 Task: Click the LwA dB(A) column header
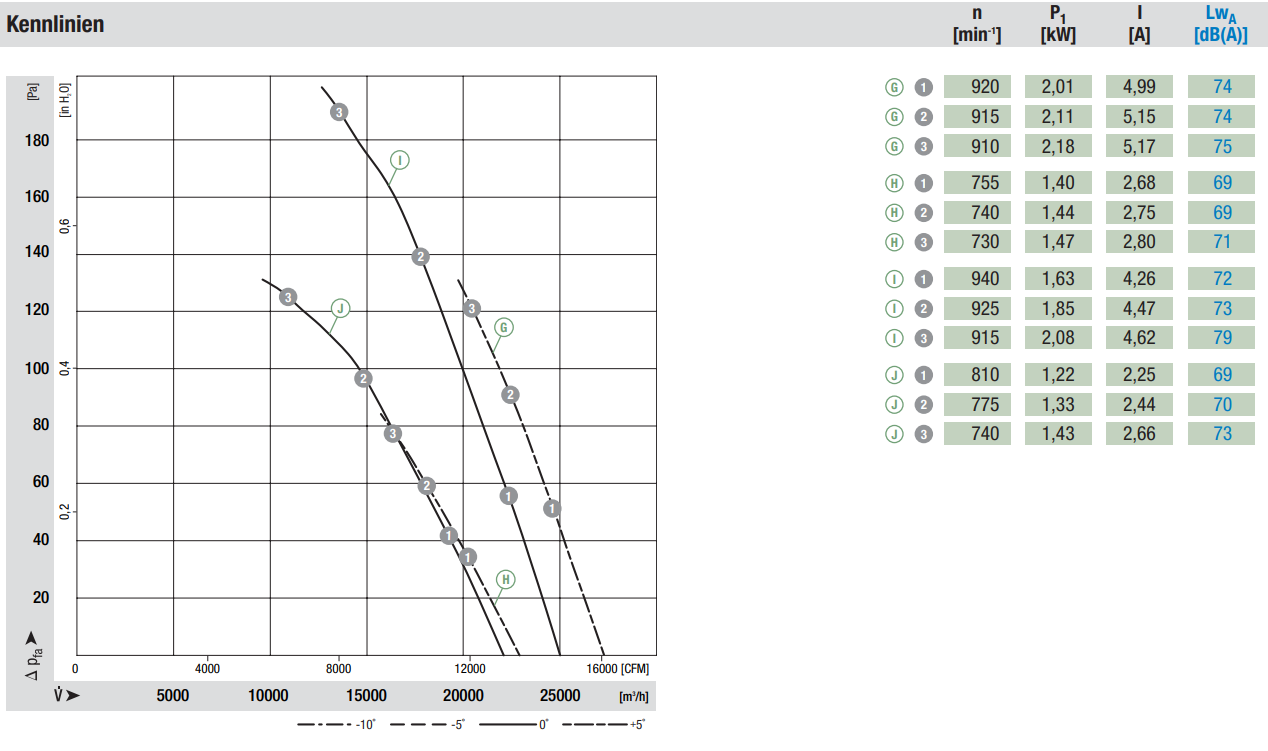pos(1220,24)
